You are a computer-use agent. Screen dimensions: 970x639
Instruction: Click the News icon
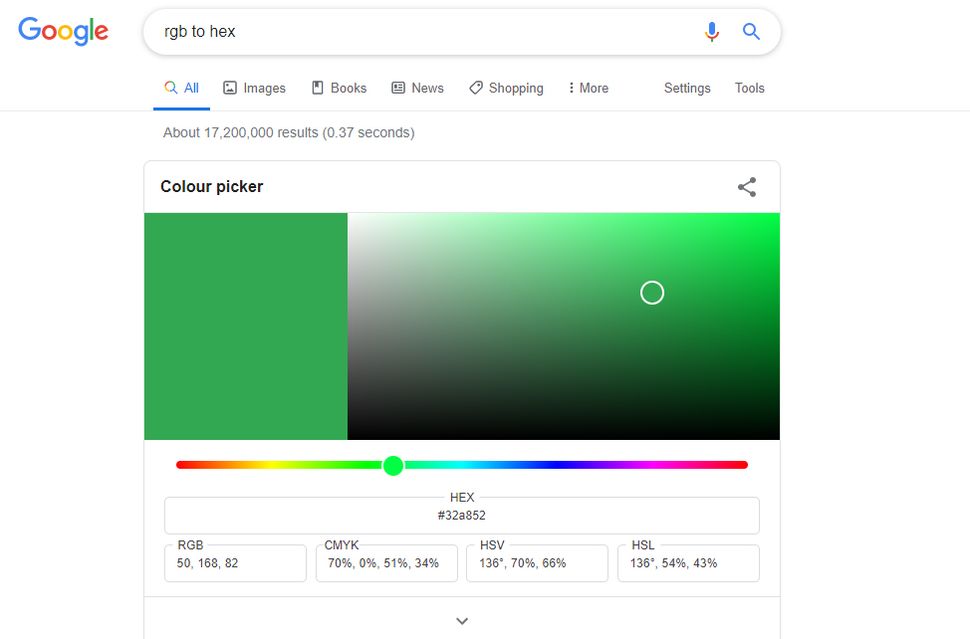coord(398,88)
